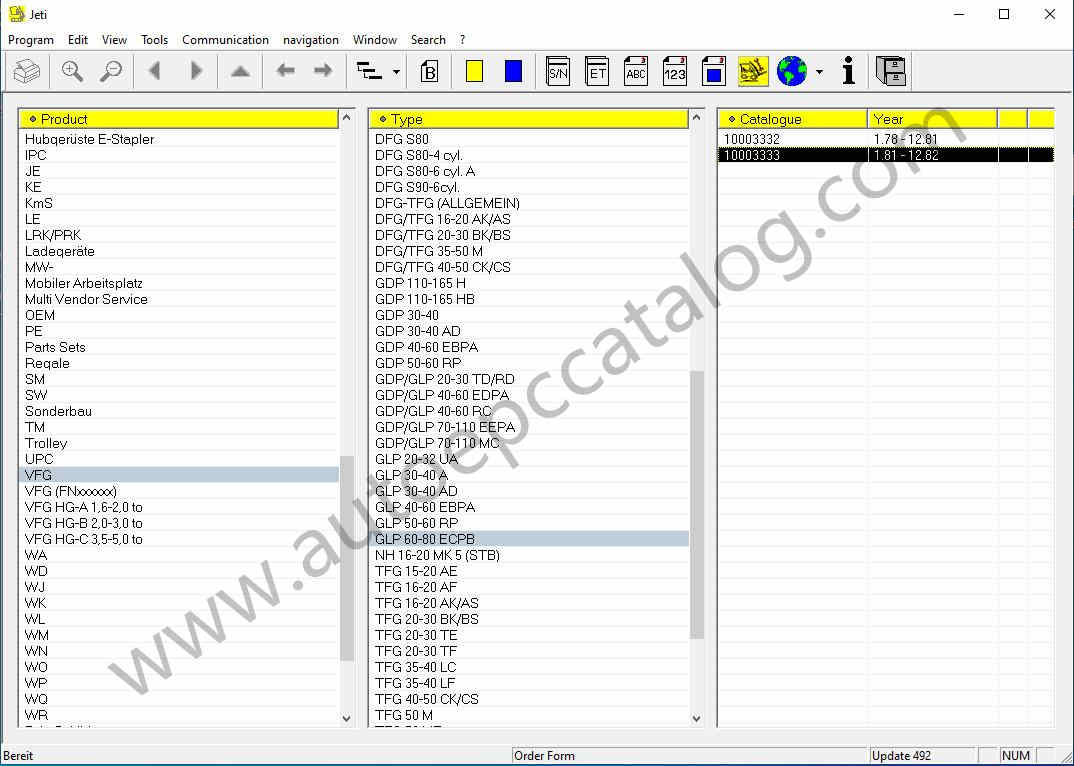Click the up triangle toolbar icon
Viewport: 1074px width, 766px height.
[240, 71]
